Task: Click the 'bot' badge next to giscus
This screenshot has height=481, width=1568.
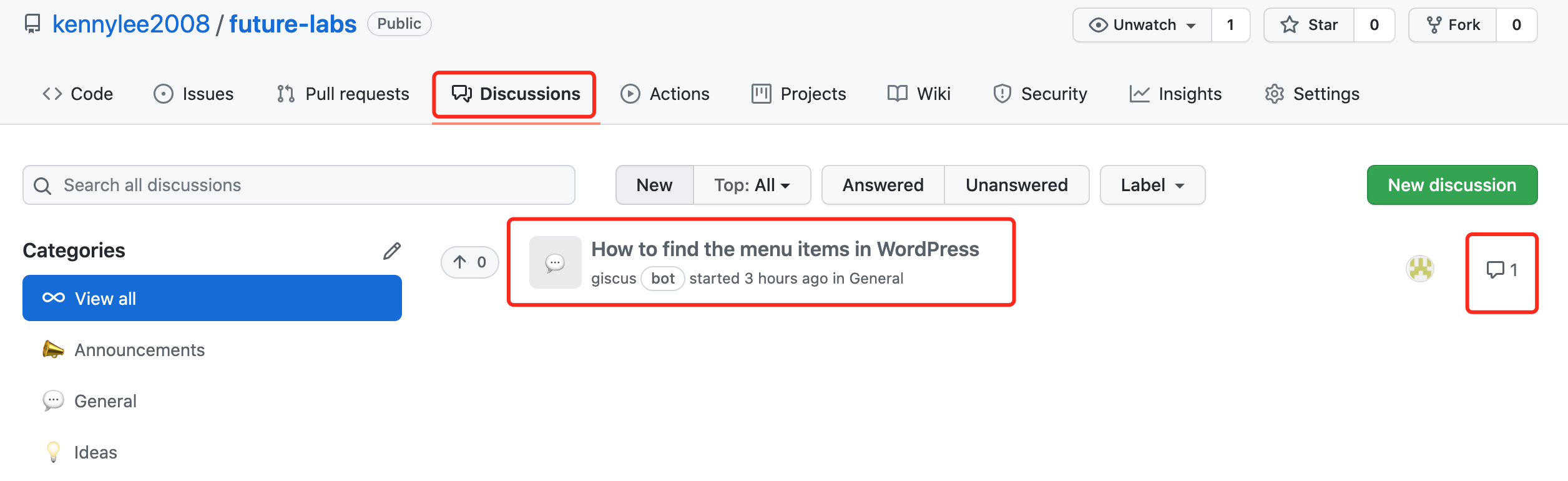Action: click(663, 279)
